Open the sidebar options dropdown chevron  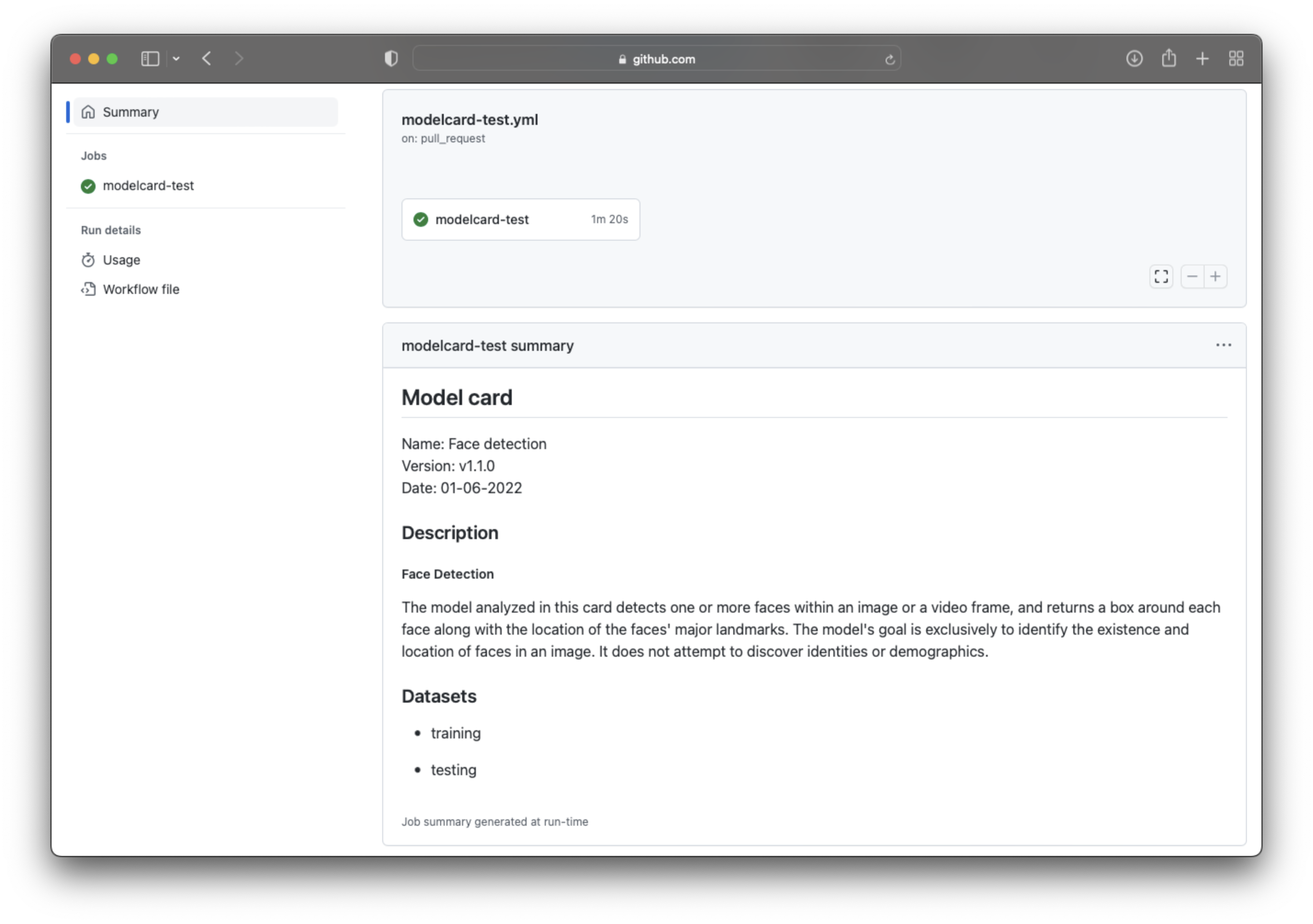tap(176, 59)
